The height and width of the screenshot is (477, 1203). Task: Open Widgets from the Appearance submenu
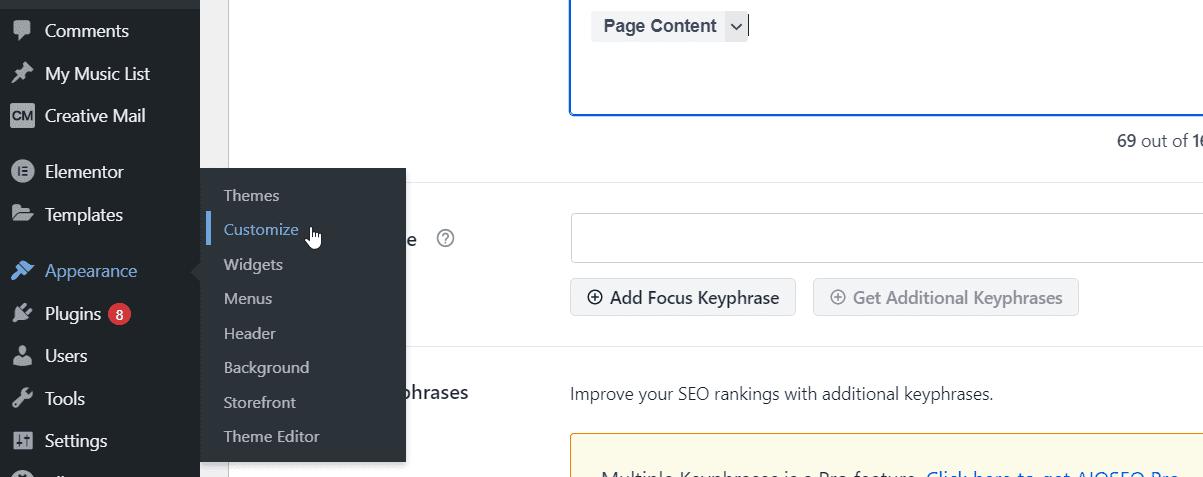[253, 265]
